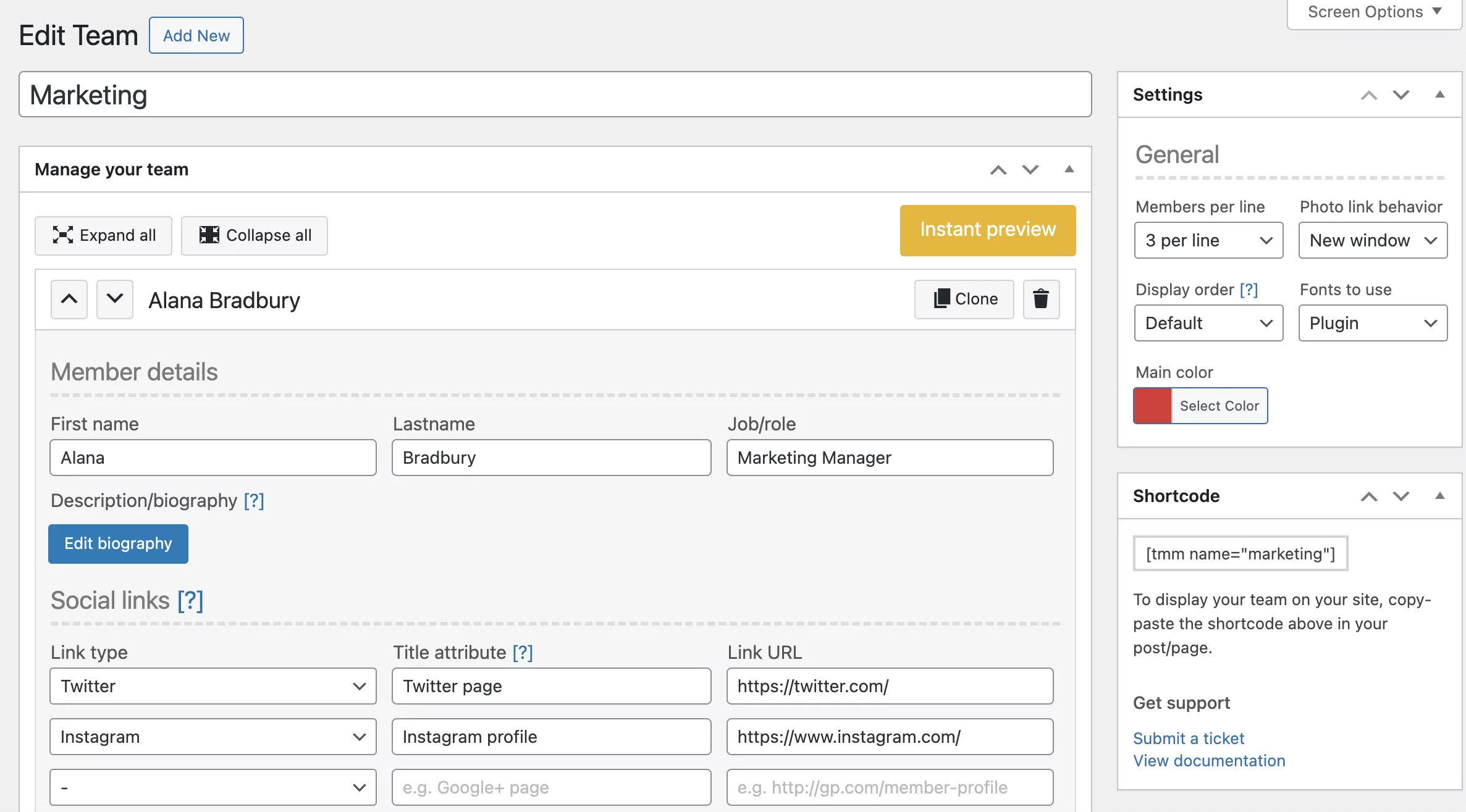Move the Shortcode panel up
Screen dimensions: 1466x812
[x=1369, y=496]
